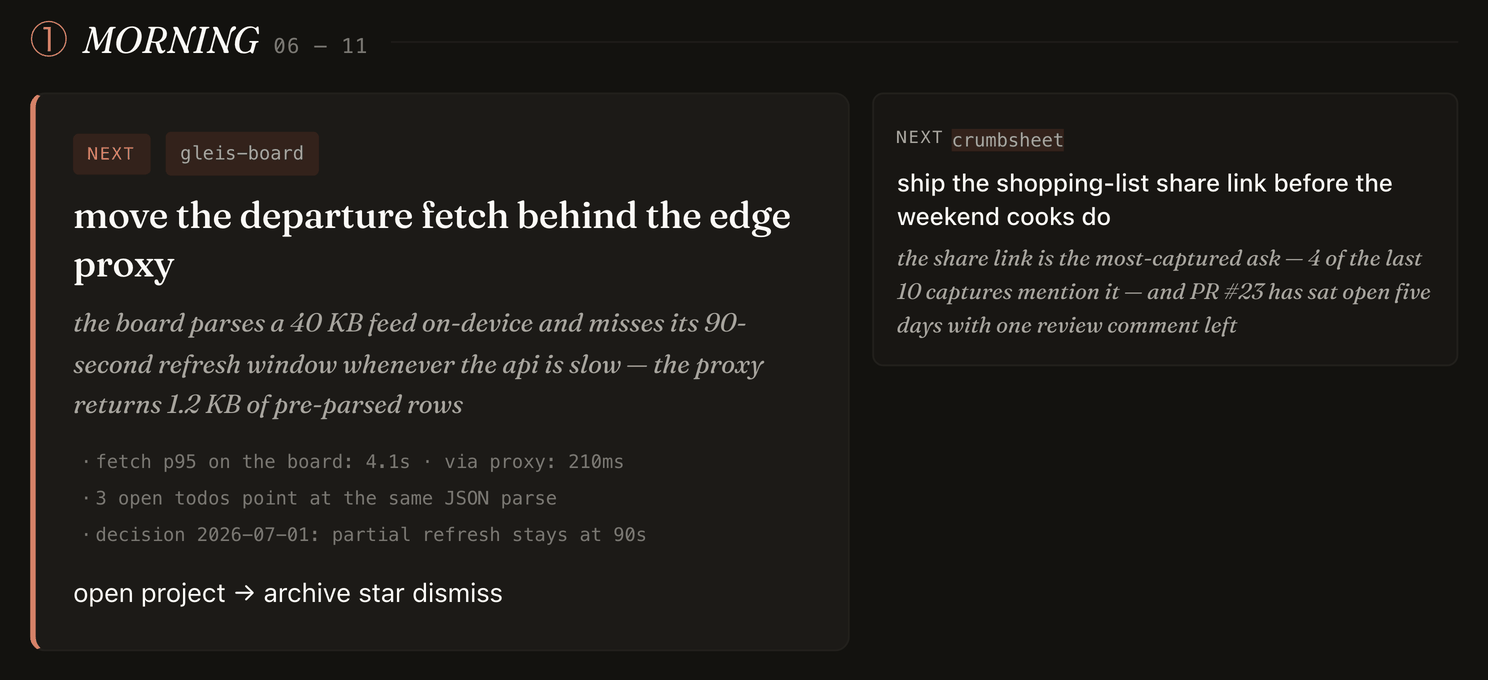Image resolution: width=1488 pixels, height=680 pixels.
Task: Click the arrow after open project
Action: tap(244, 593)
